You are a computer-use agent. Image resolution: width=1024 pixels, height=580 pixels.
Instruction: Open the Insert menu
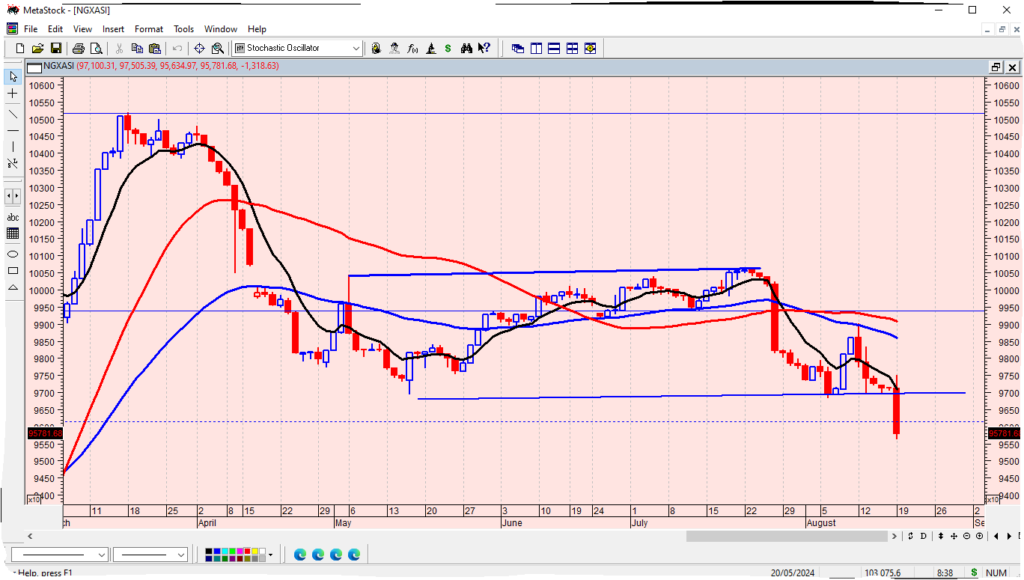click(x=113, y=29)
